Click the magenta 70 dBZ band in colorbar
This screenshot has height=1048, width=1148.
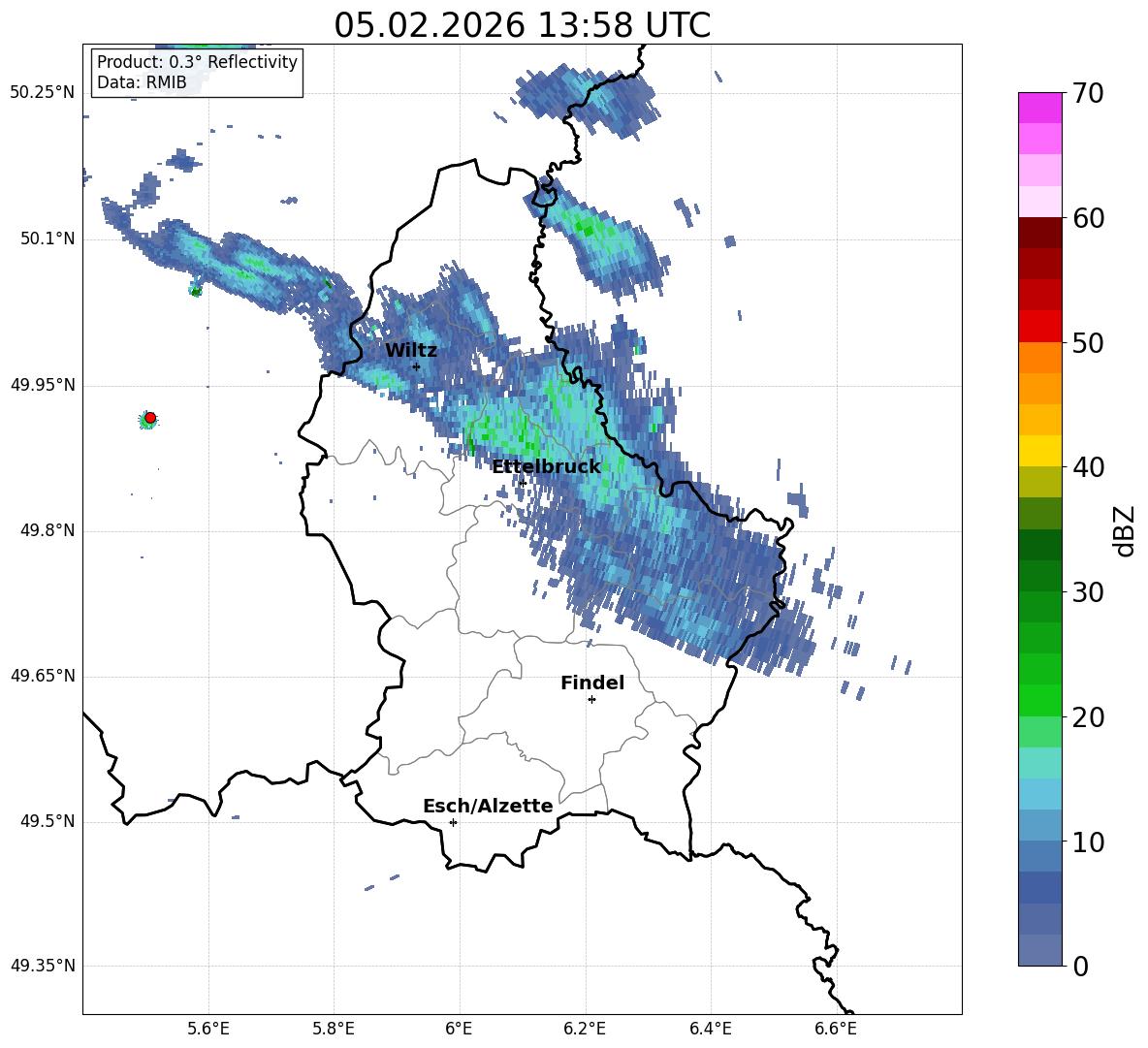(x=1039, y=108)
